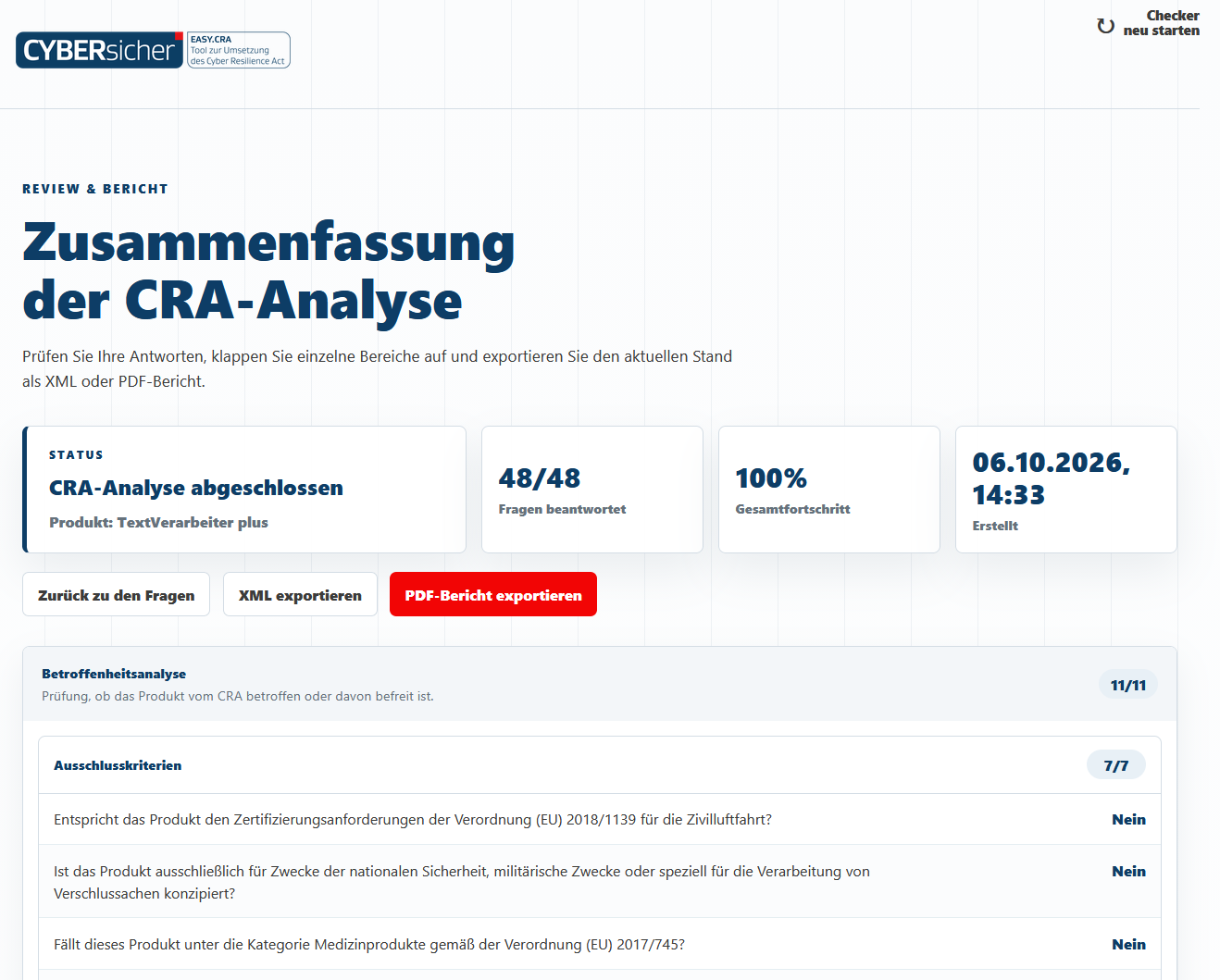Click the restart arrow icon beside Checker
Screen dimensions: 1220x980
[1105, 26]
